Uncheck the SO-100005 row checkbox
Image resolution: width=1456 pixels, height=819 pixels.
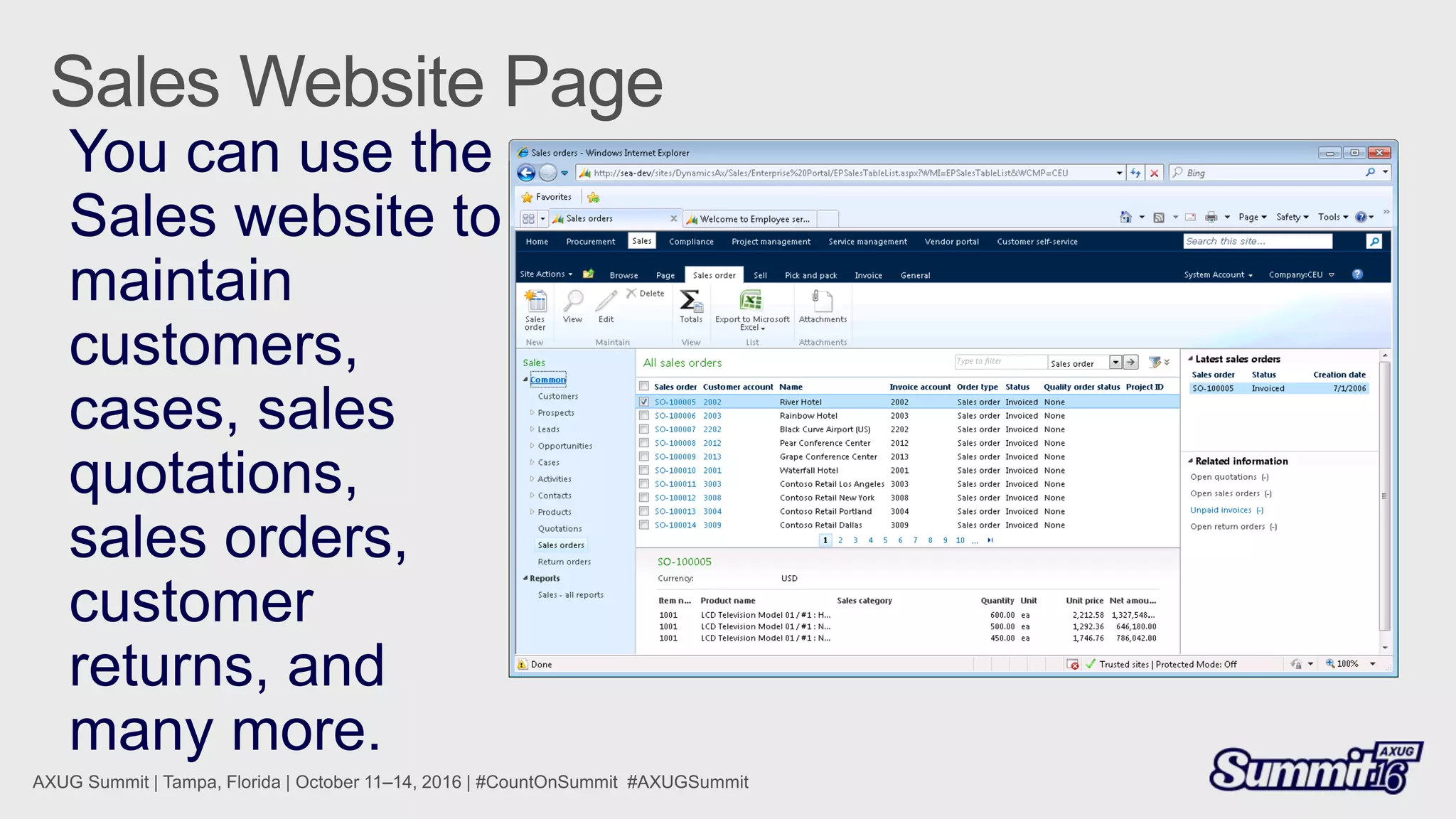pyautogui.click(x=644, y=402)
